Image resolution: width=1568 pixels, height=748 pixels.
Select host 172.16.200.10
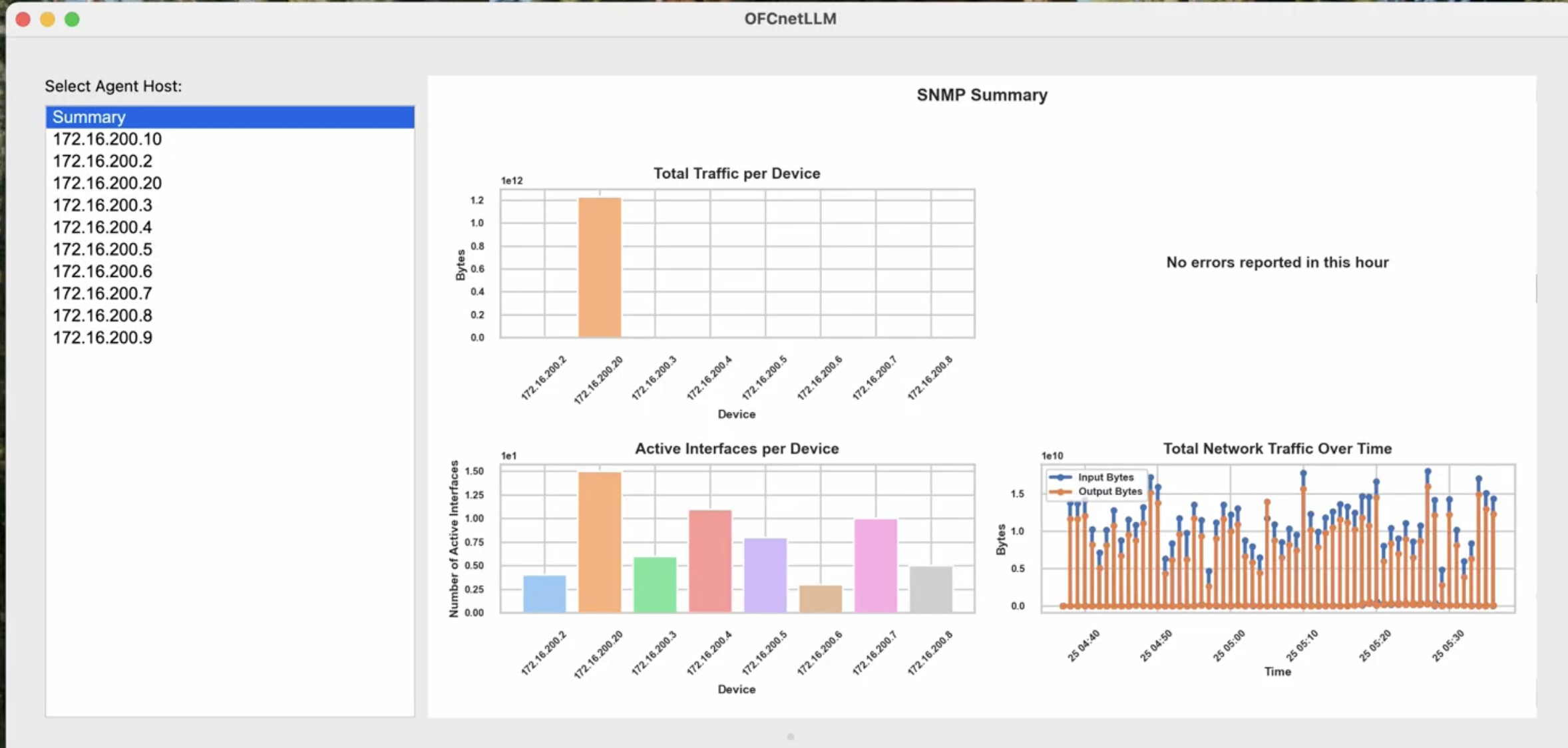click(x=107, y=139)
